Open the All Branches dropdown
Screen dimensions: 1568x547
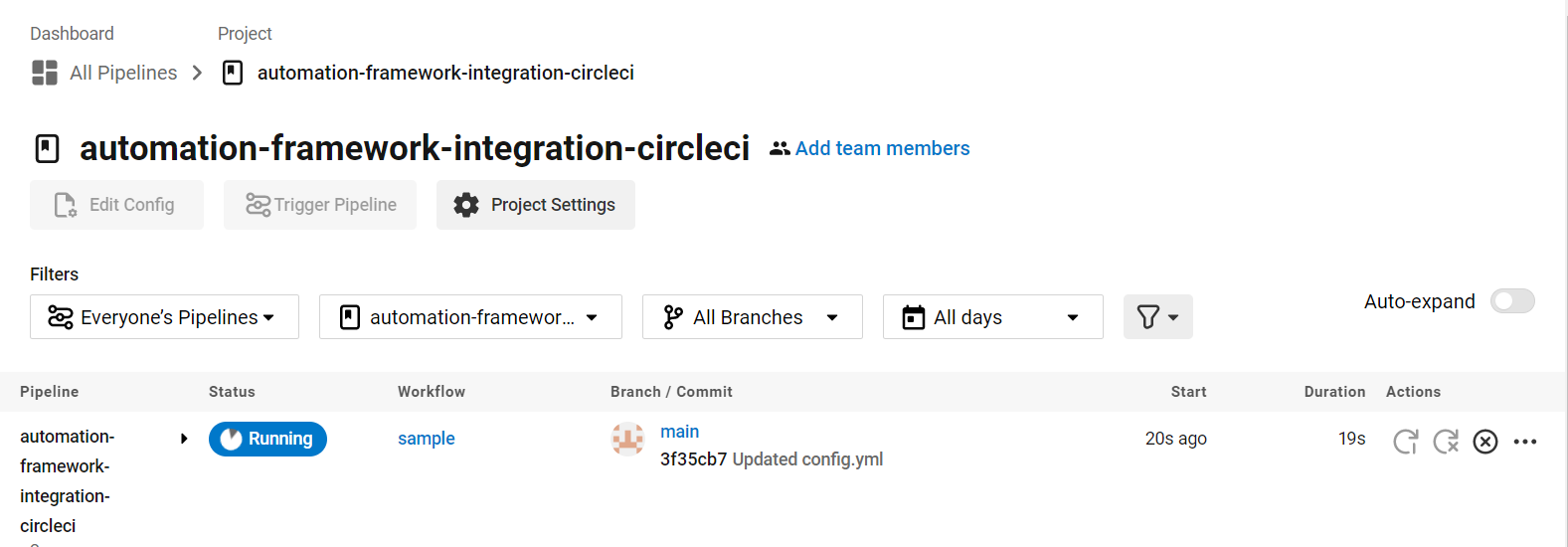pos(752,317)
